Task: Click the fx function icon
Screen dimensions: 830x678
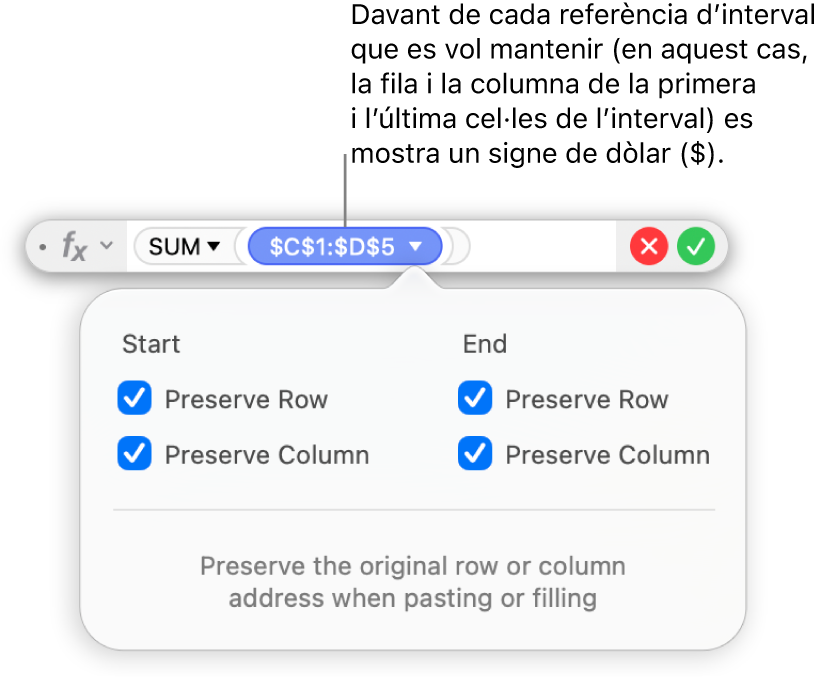Action: point(73,246)
